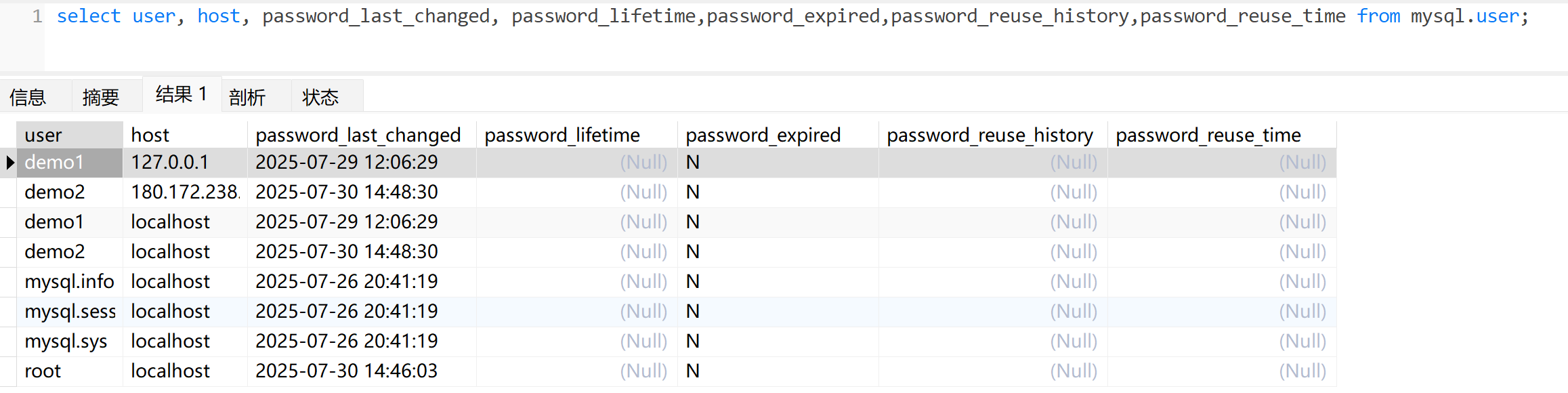
Task: Open the 摘要 tab
Action: point(100,98)
